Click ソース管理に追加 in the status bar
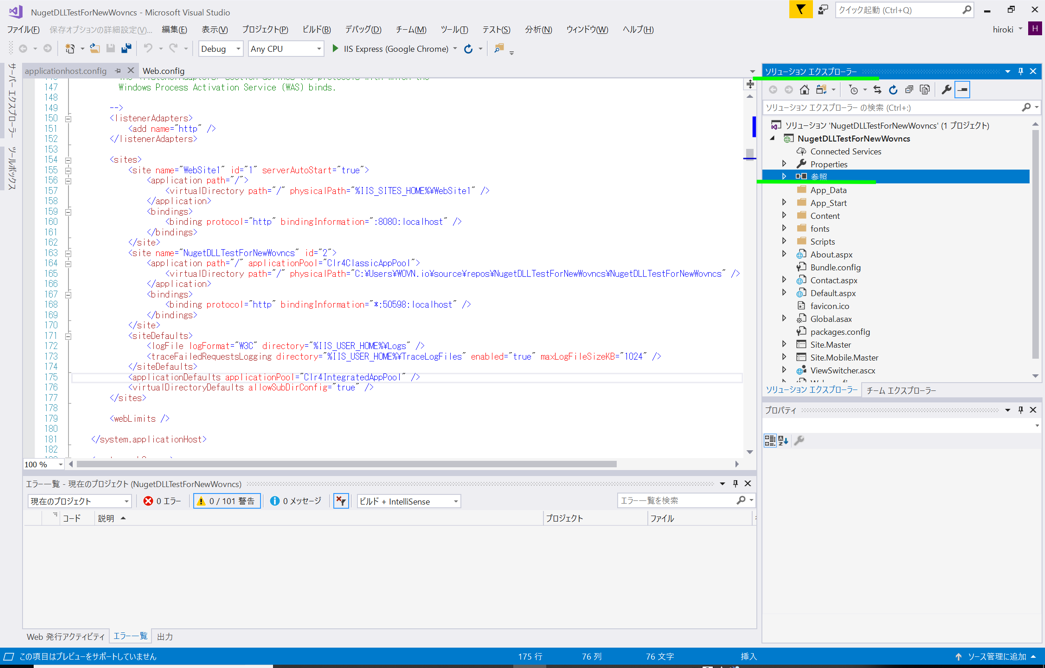This screenshot has width=1045, height=668. [995, 656]
